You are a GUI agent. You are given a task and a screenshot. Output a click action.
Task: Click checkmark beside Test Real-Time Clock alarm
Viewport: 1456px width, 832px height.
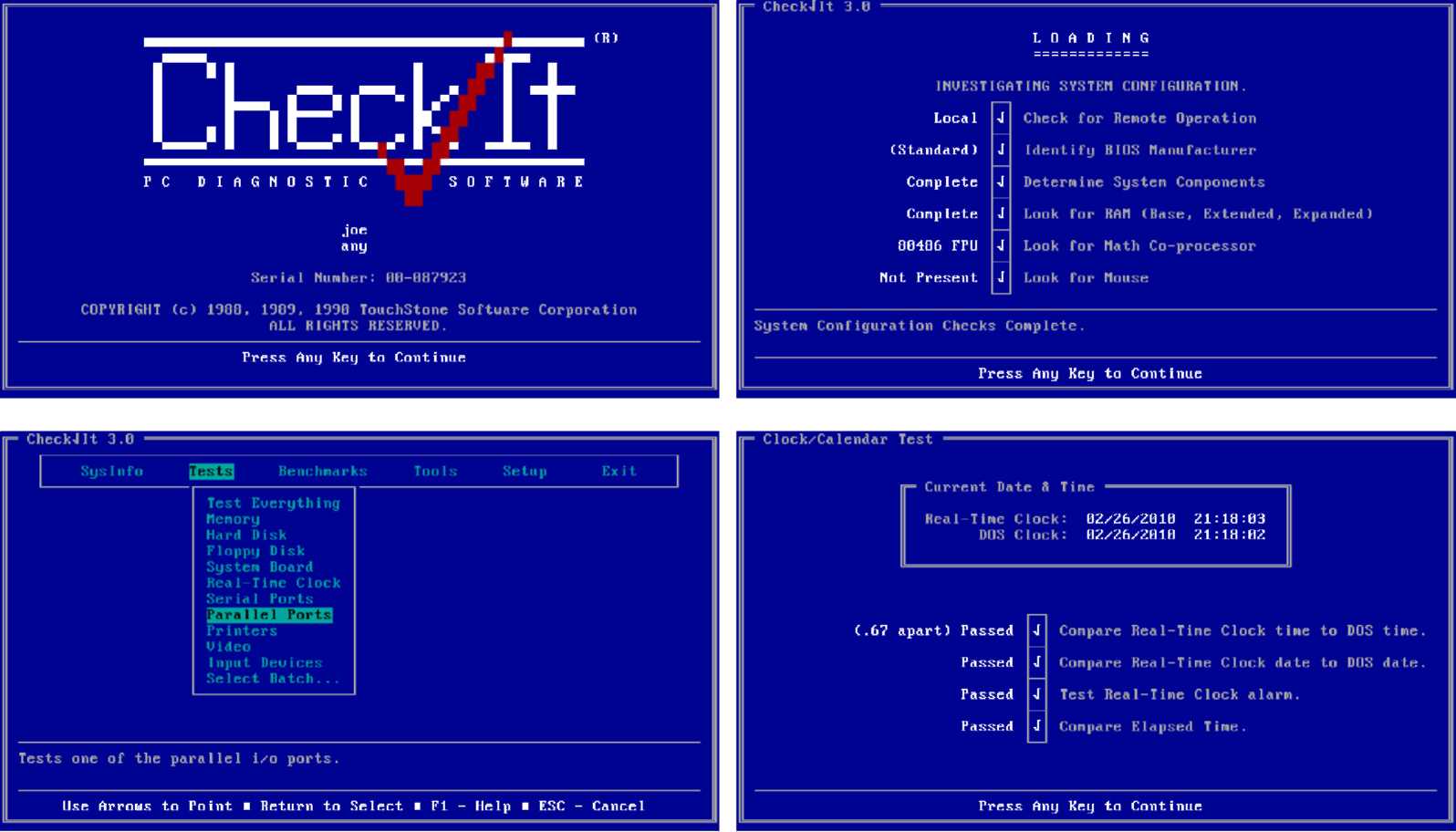1036,694
